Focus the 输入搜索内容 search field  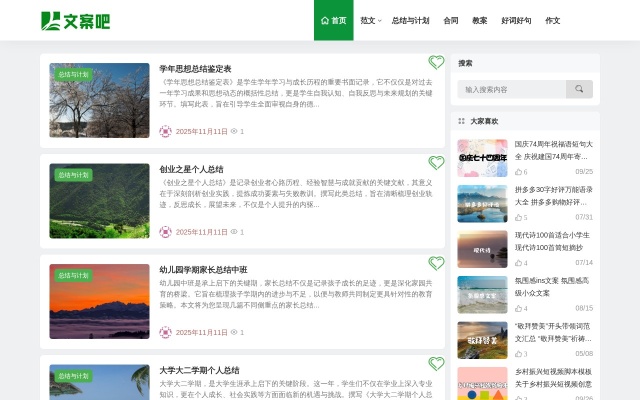click(x=512, y=89)
